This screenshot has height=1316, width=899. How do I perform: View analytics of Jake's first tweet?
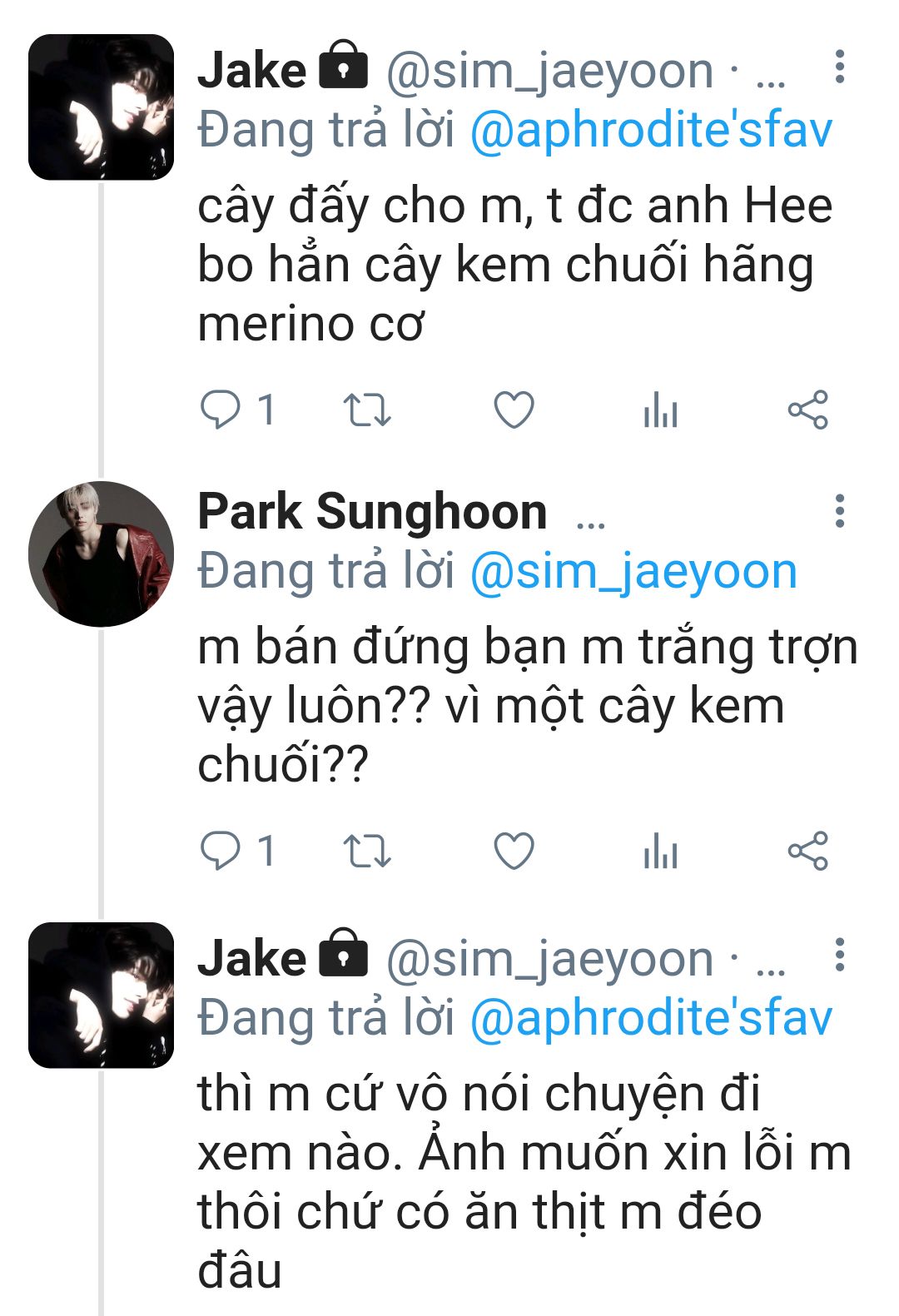tap(660, 410)
